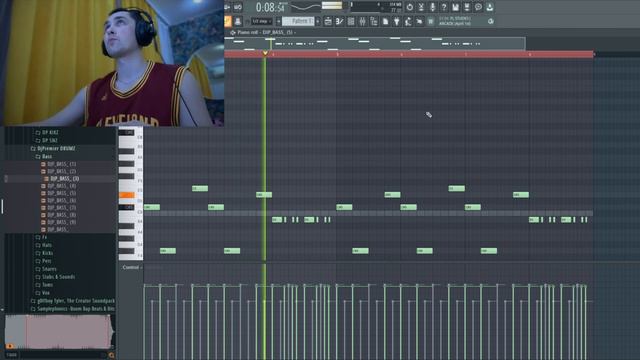This screenshot has width=640, height=360.
Task: Collapse the Bass folder
Action: click(44, 156)
